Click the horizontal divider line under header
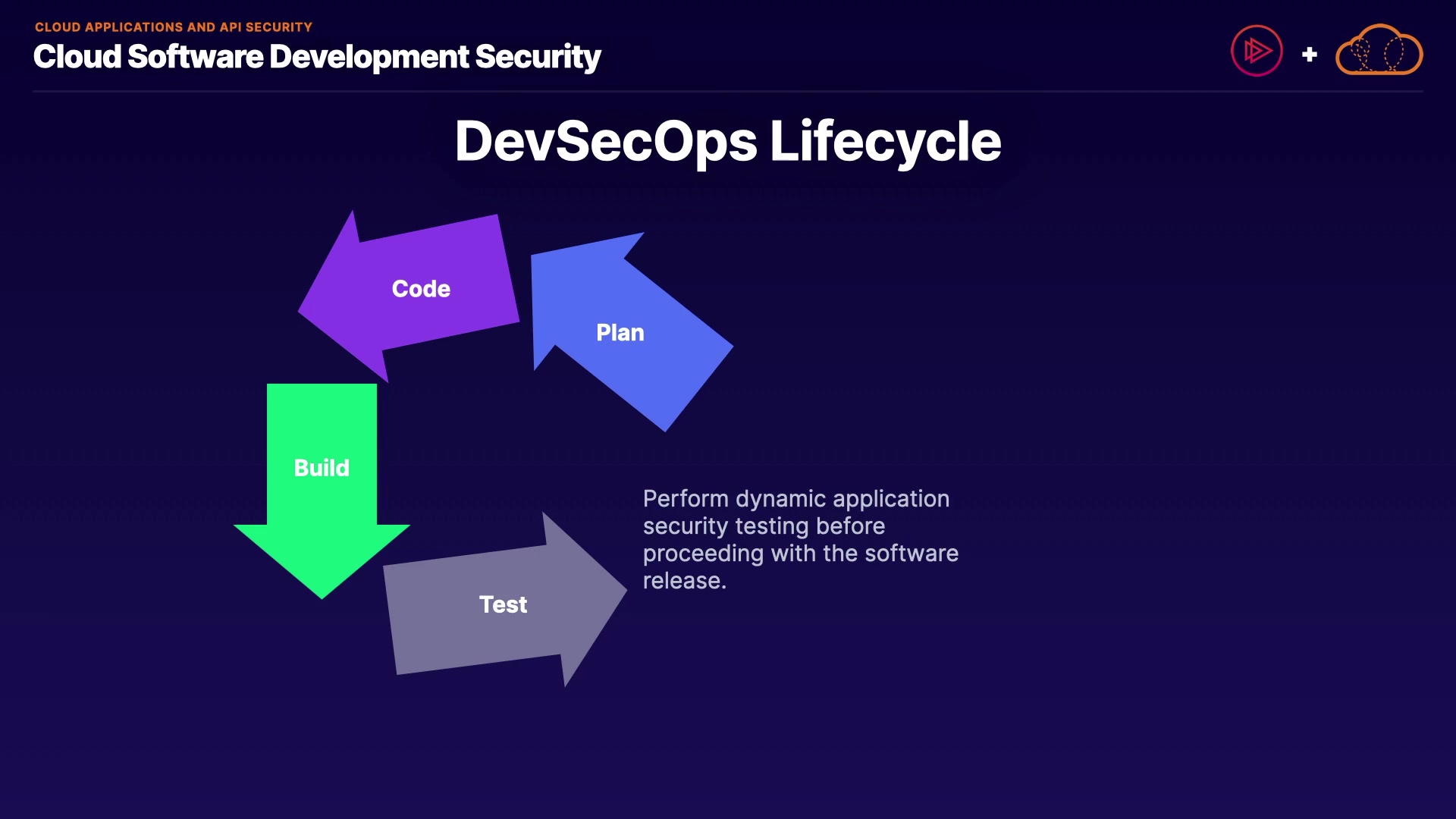Image resolution: width=1456 pixels, height=819 pixels. (728, 92)
